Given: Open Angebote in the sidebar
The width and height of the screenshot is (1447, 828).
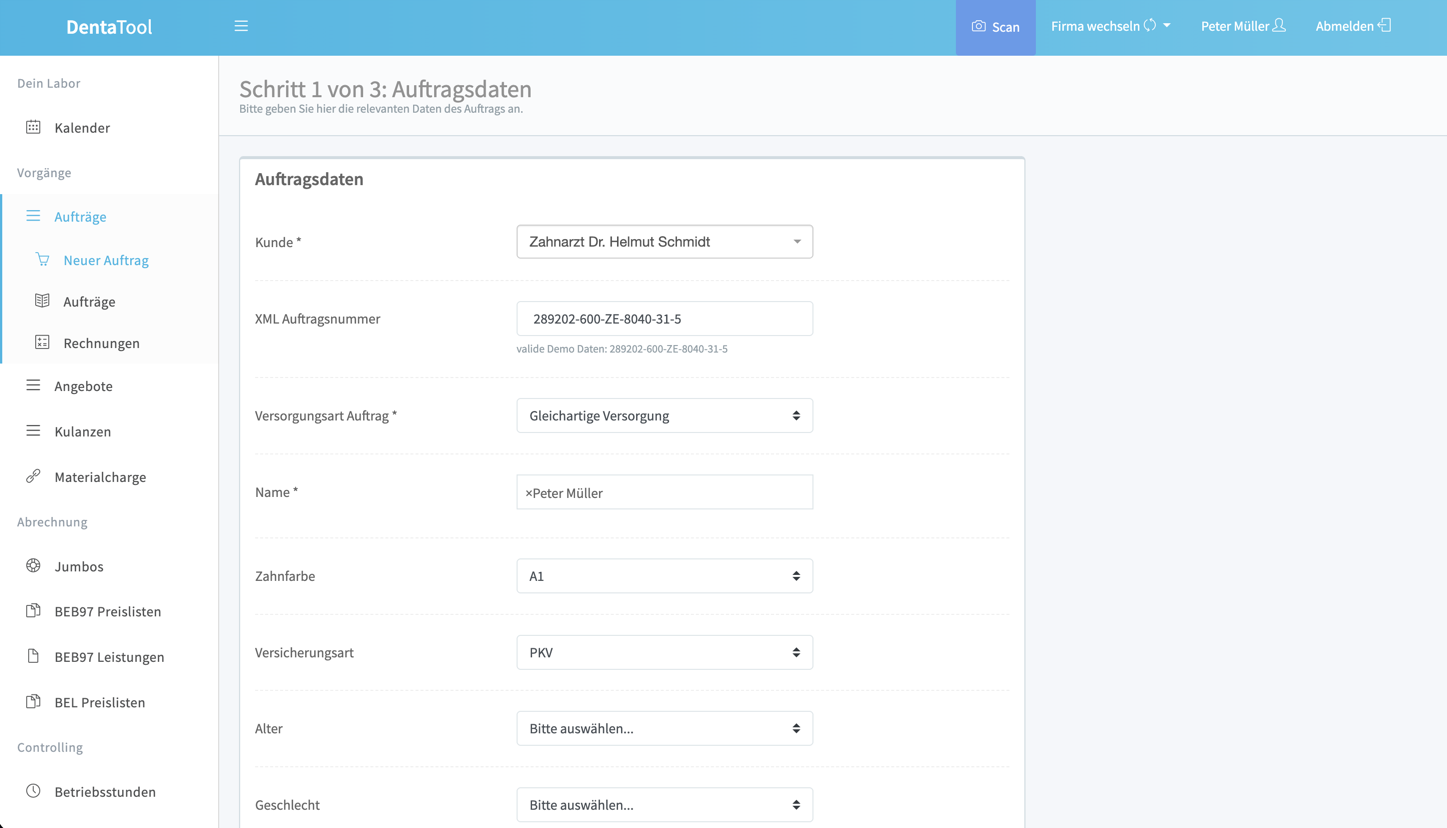Looking at the screenshot, I should pos(83,386).
